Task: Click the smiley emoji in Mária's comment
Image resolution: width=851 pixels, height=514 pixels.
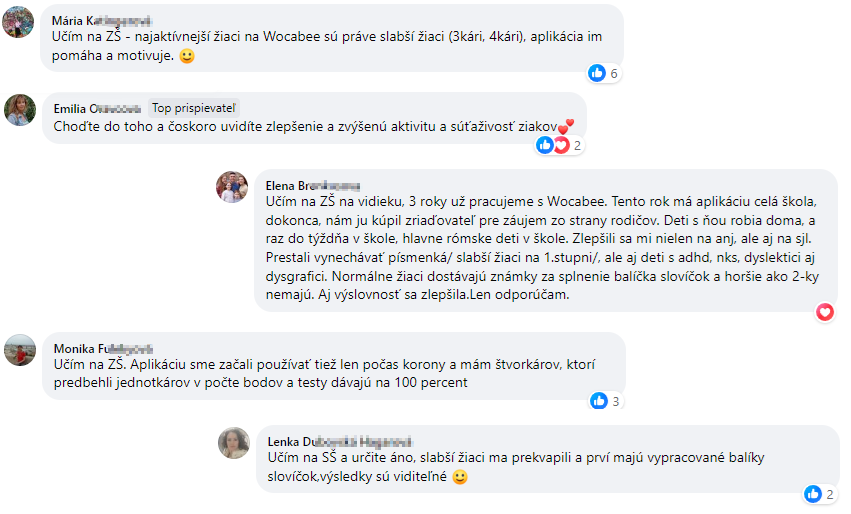Action: click(x=187, y=56)
